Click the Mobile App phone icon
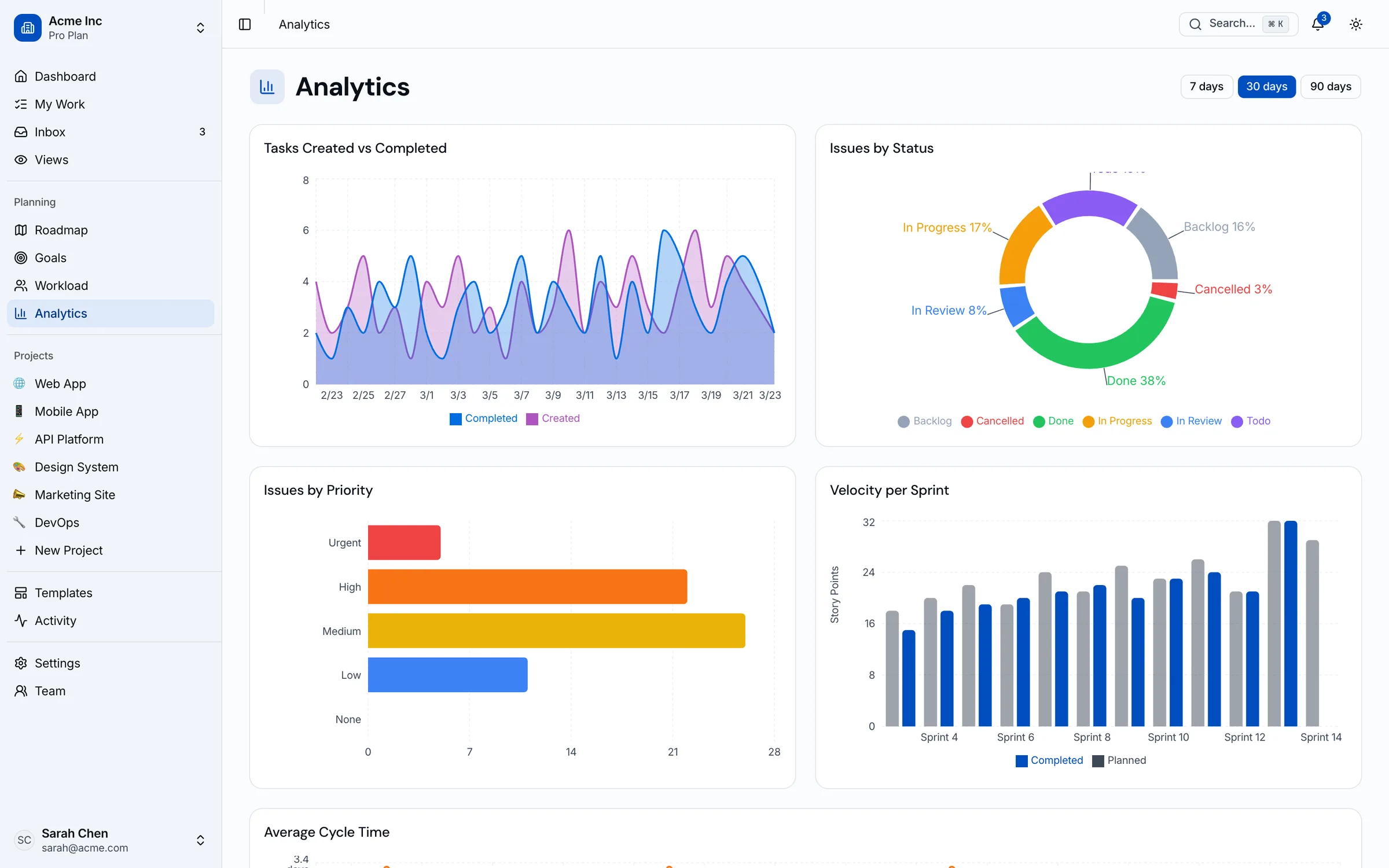 [x=19, y=411]
